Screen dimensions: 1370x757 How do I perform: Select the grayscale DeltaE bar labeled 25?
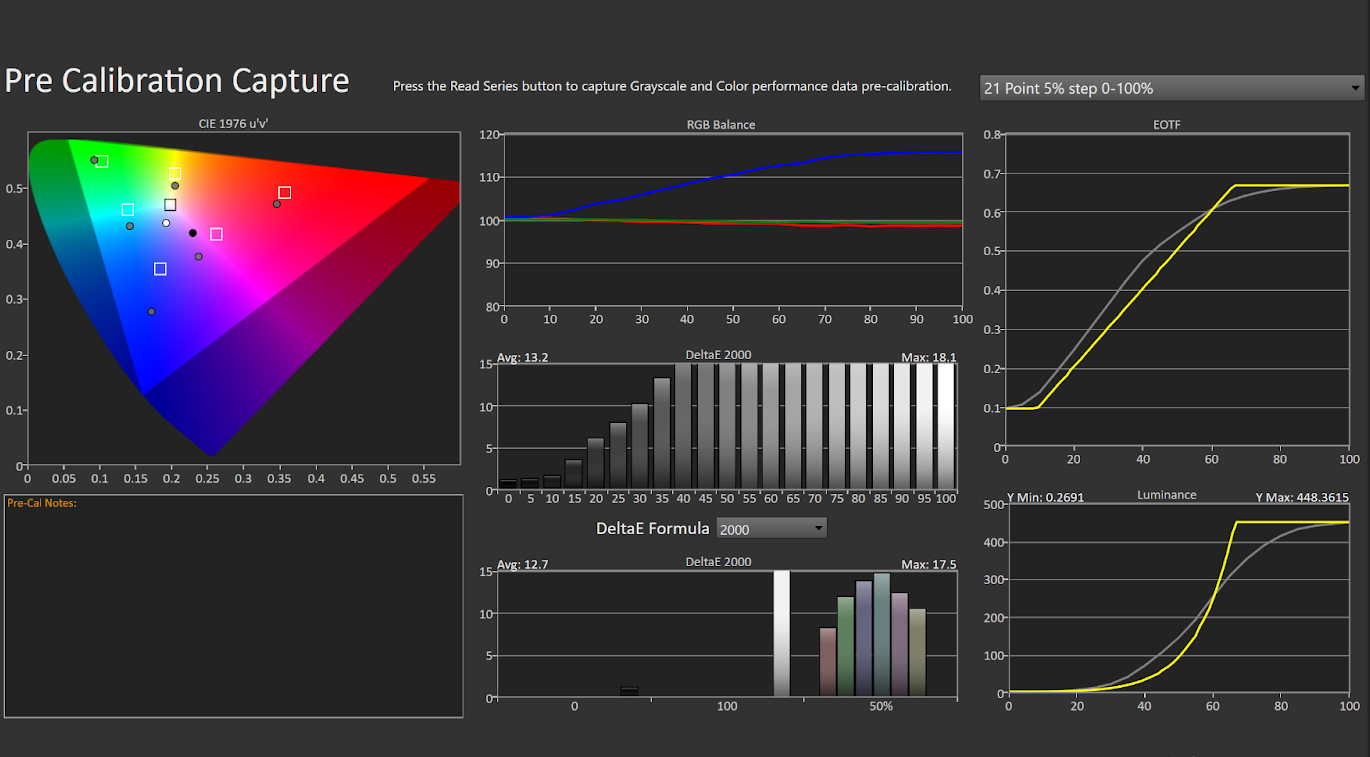click(x=618, y=456)
